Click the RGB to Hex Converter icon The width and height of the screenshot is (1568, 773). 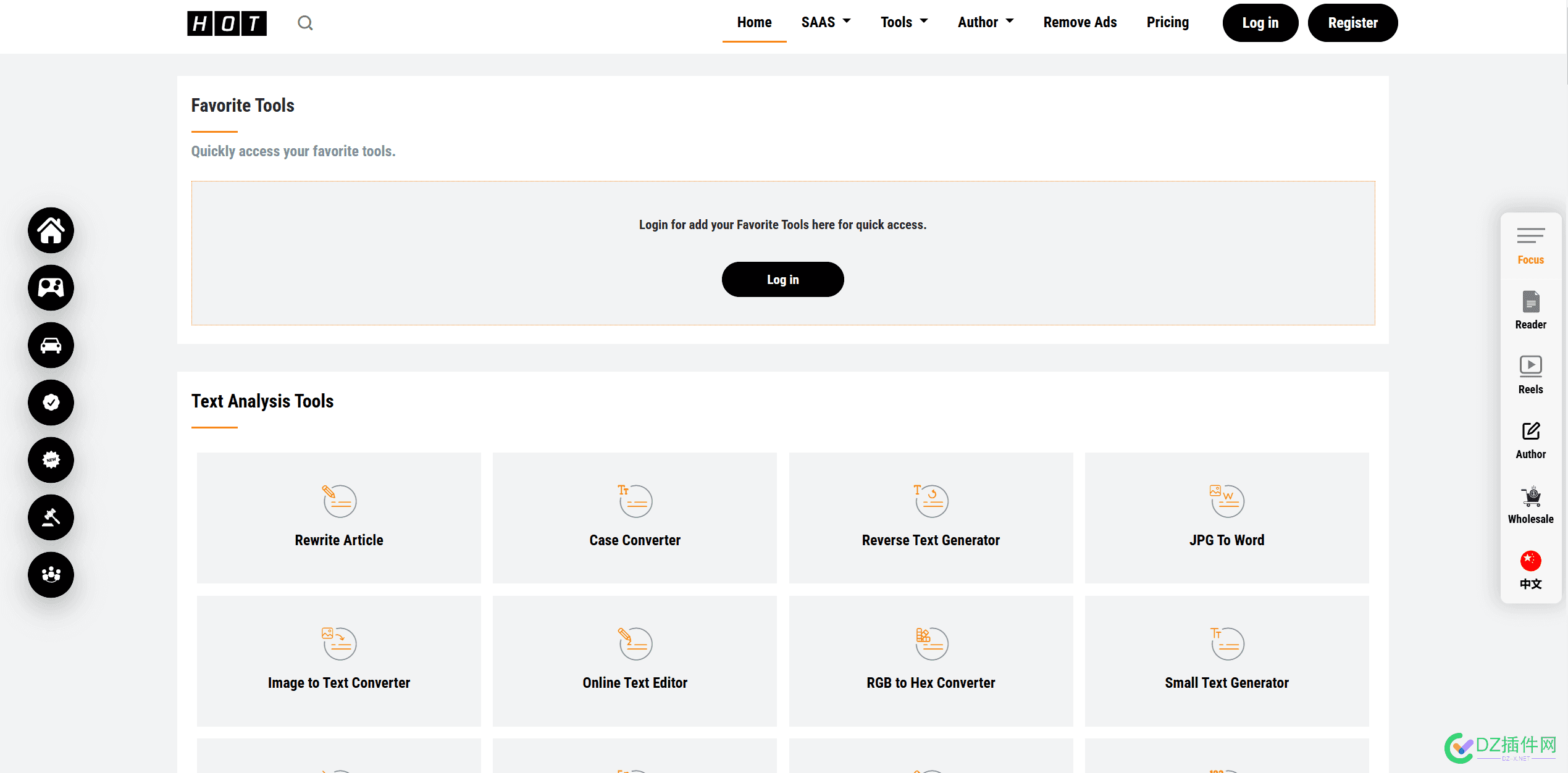coord(931,643)
